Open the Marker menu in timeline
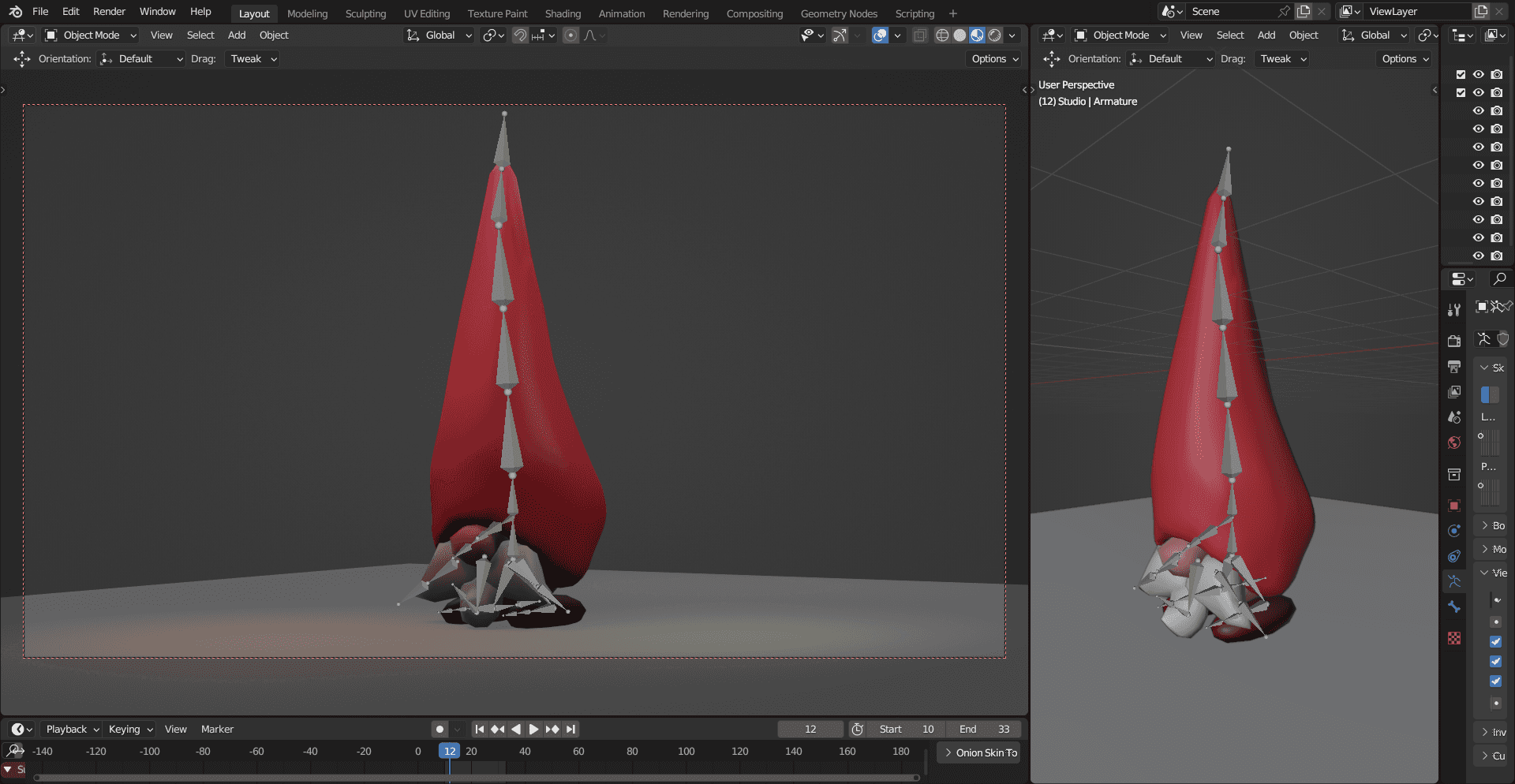1515x784 pixels. pyautogui.click(x=217, y=730)
